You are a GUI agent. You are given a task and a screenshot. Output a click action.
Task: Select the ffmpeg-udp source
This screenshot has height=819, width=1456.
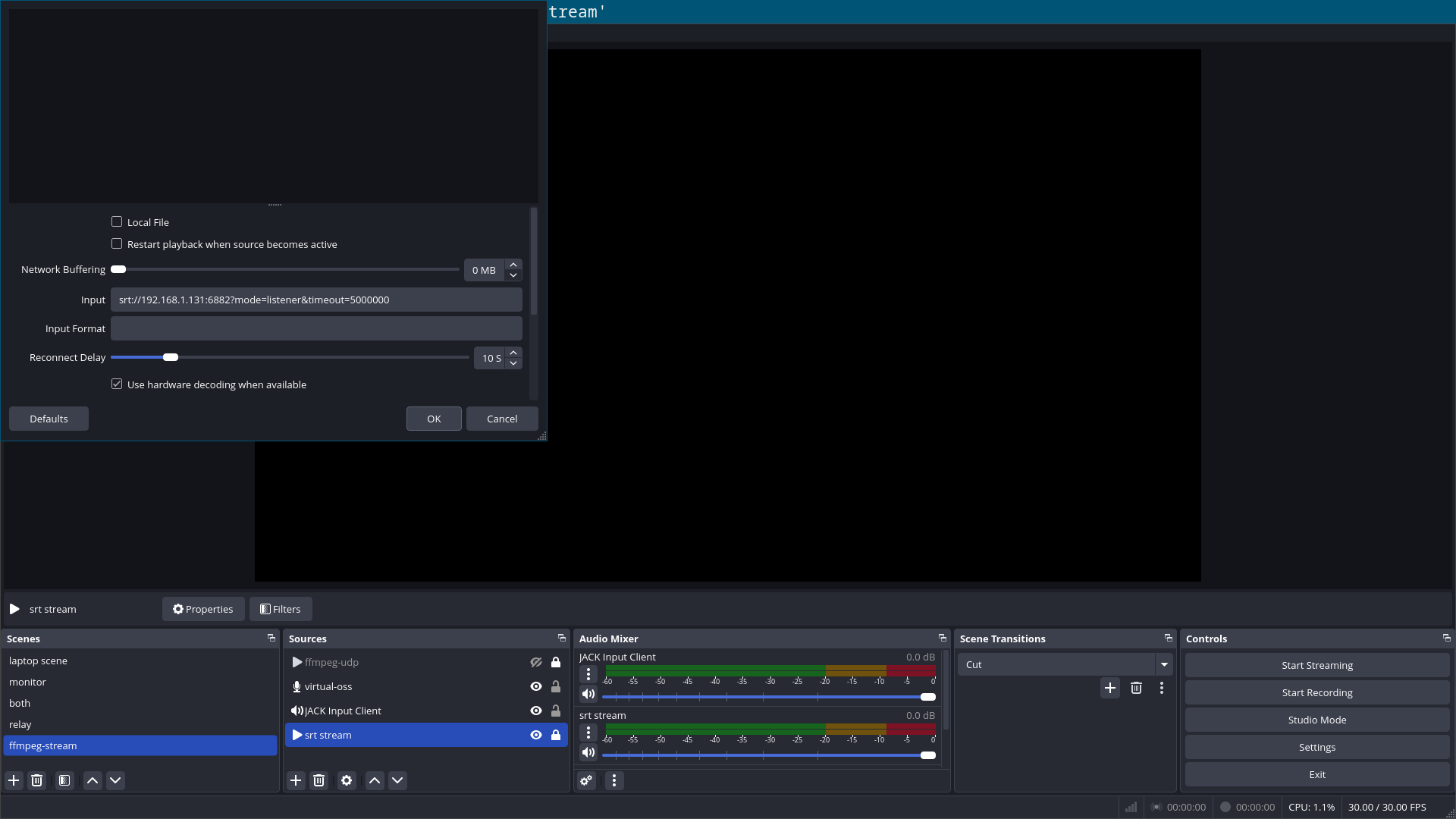coord(331,663)
